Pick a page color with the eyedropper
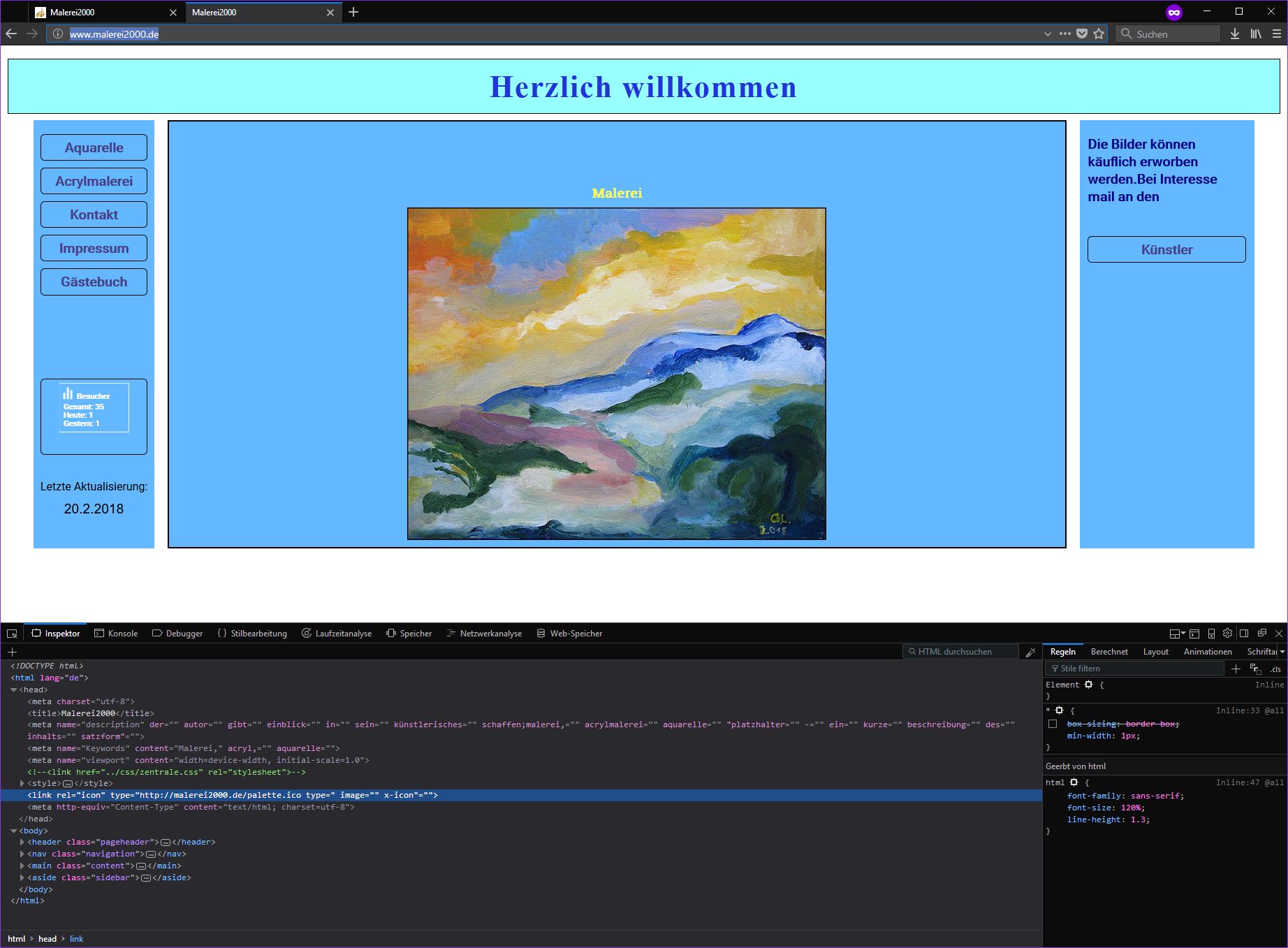1288x948 pixels. (x=1030, y=652)
